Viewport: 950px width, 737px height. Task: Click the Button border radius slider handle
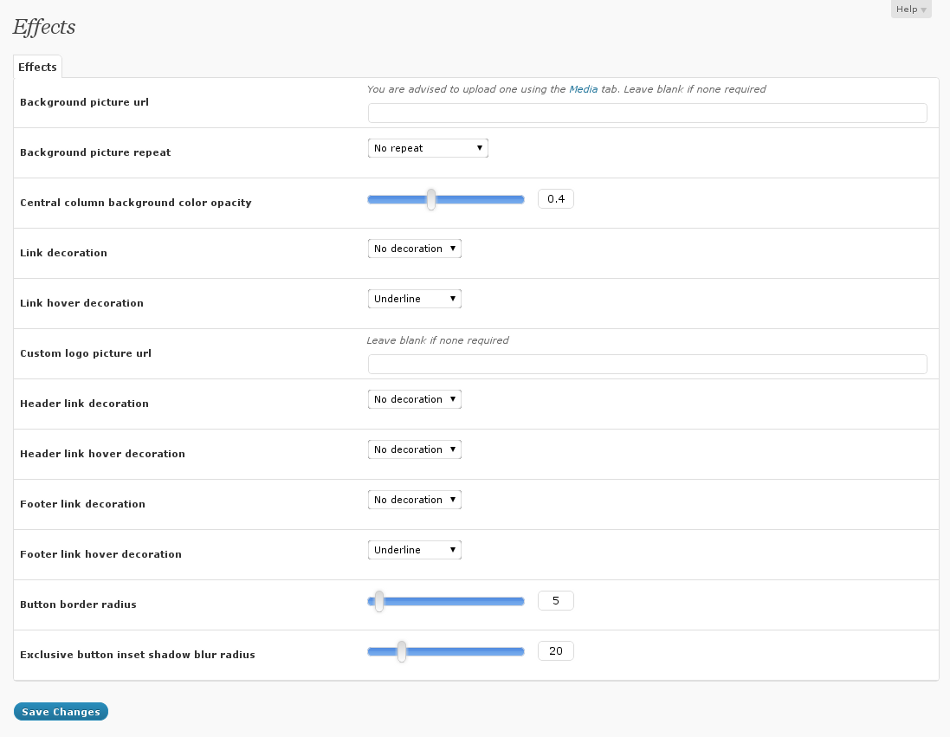tap(379, 601)
